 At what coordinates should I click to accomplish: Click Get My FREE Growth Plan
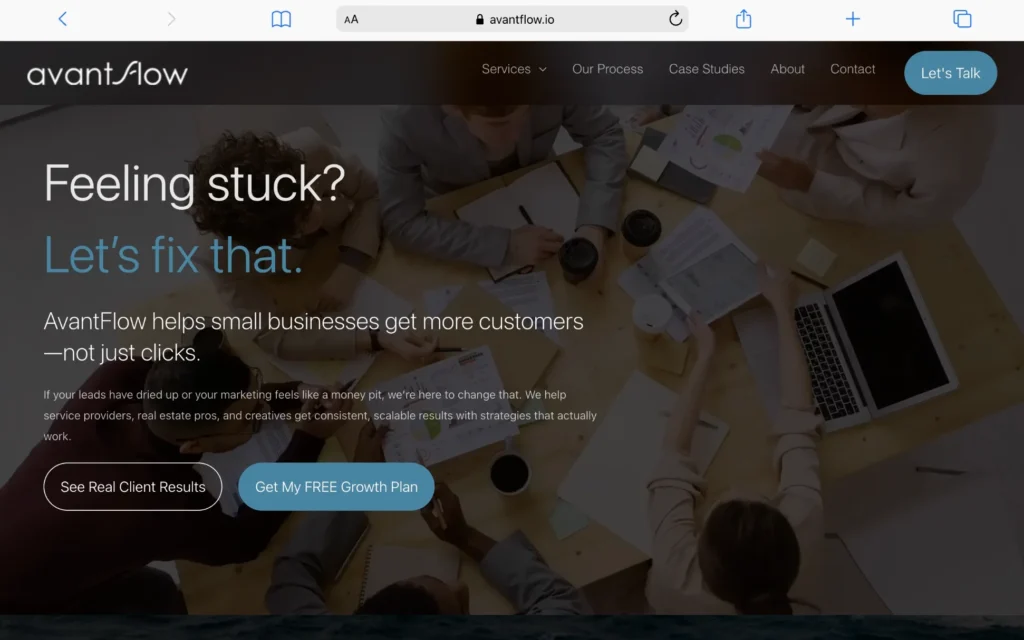336,487
